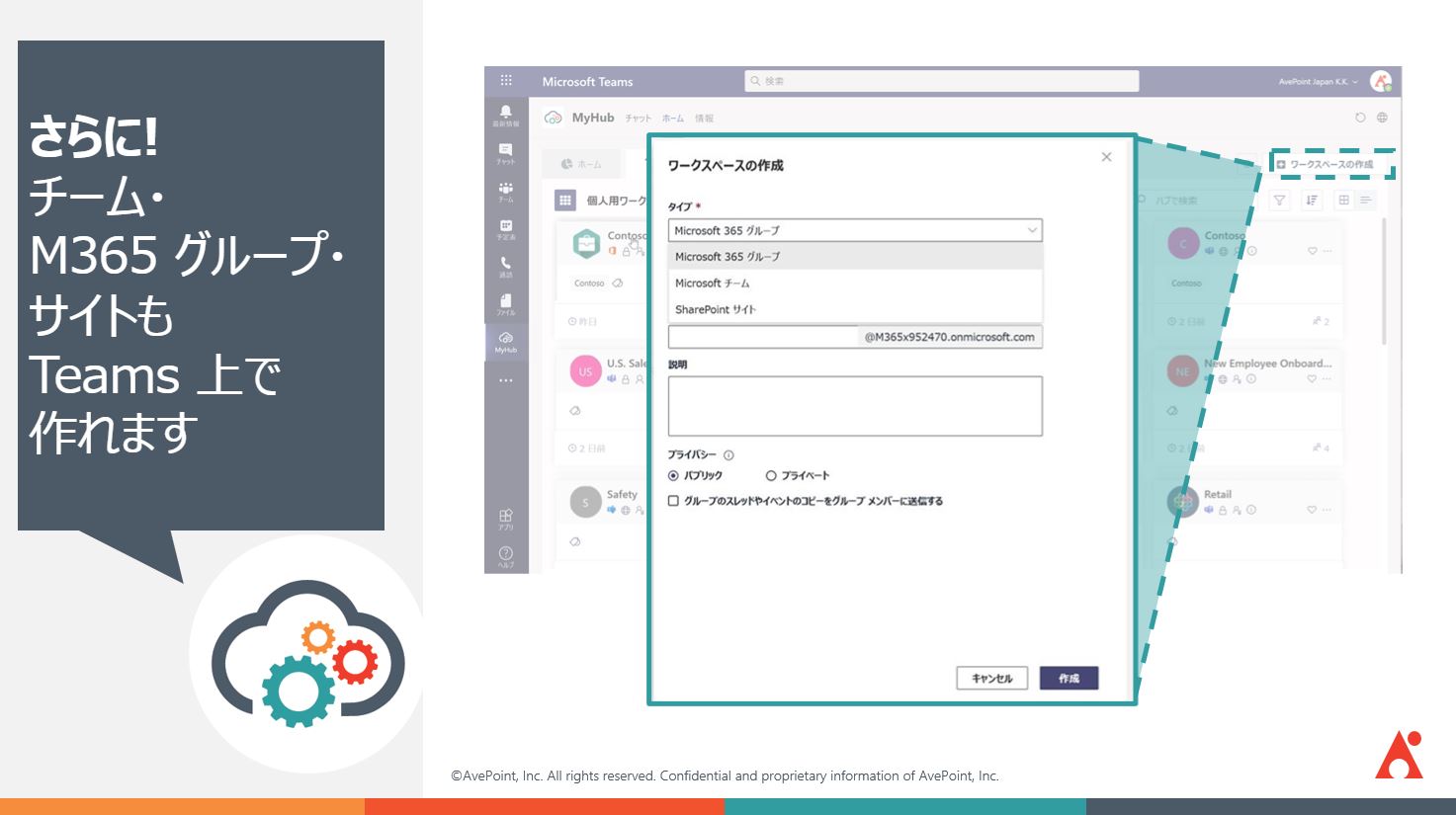Check the copy group threads to members box
Viewport: 1456px width, 815px height.
(673, 501)
